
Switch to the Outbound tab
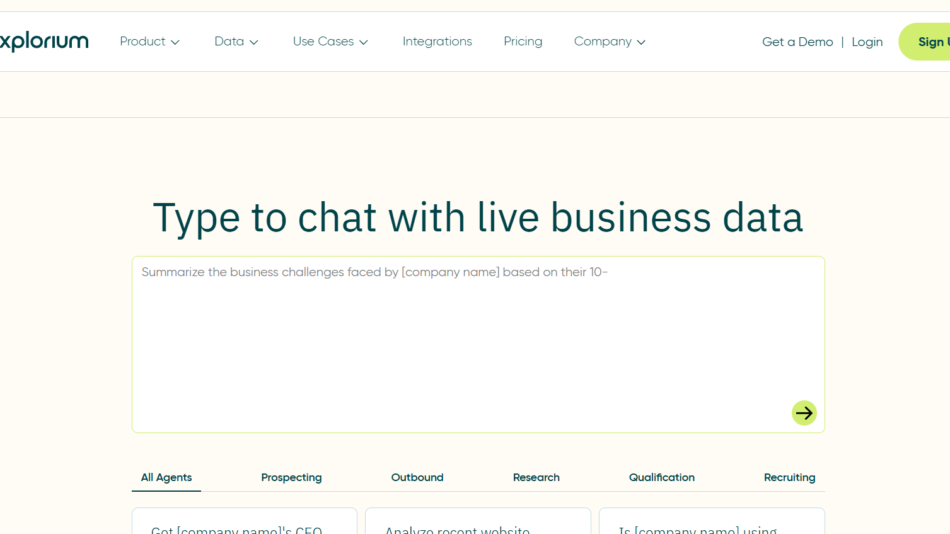(417, 478)
